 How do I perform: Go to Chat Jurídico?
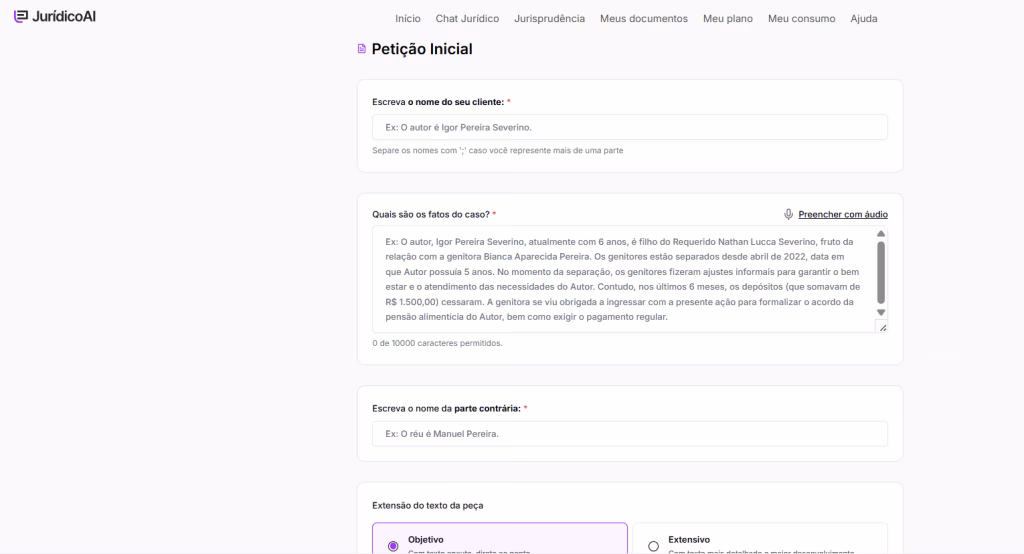467,19
